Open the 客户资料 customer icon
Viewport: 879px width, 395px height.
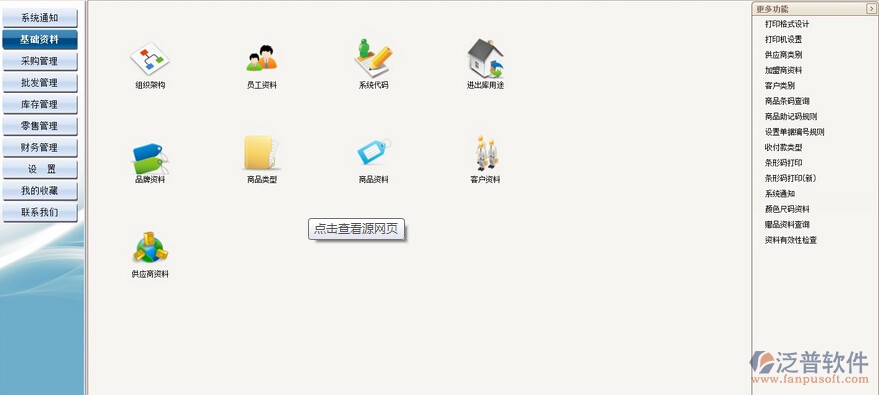(485, 153)
